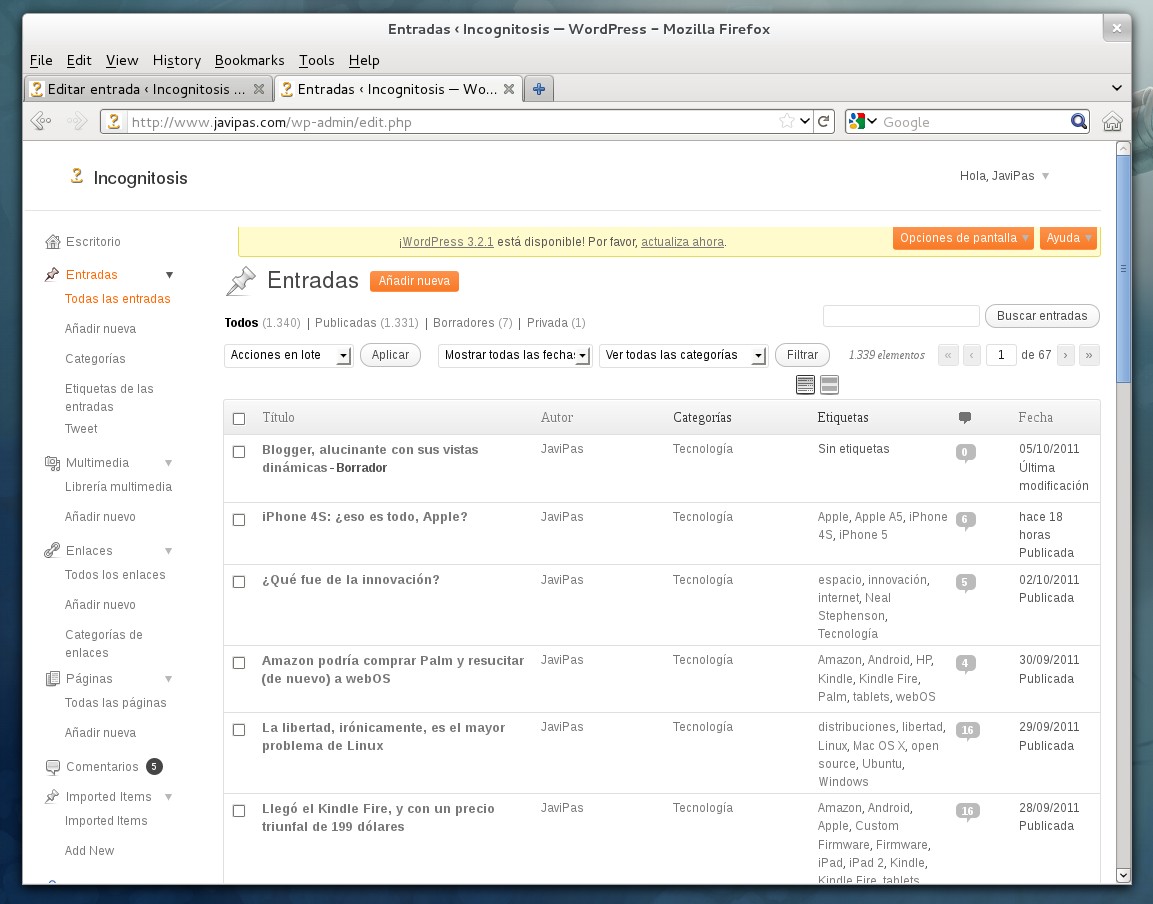Open the Hola, JaviPas user menu arrow

(x=1046, y=177)
